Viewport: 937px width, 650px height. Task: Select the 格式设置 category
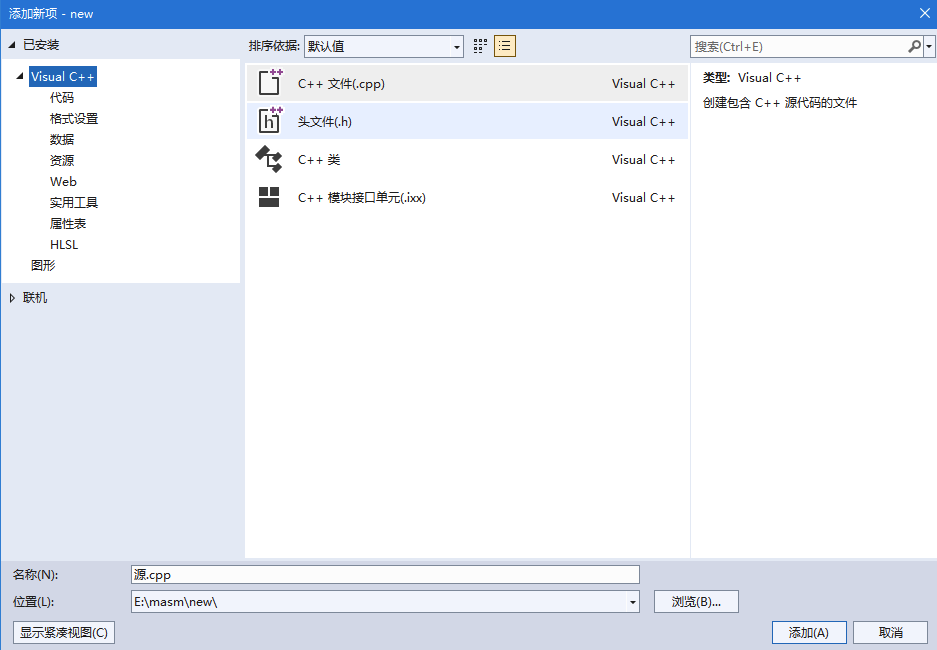pos(74,118)
